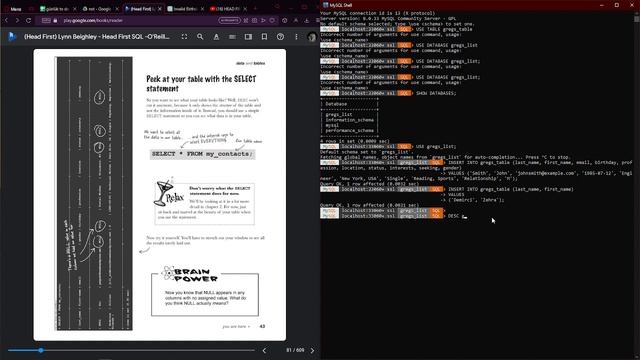This screenshot has height=360, width=640.
Task: Minimize the MySQL Shell window
Action: 602,5
